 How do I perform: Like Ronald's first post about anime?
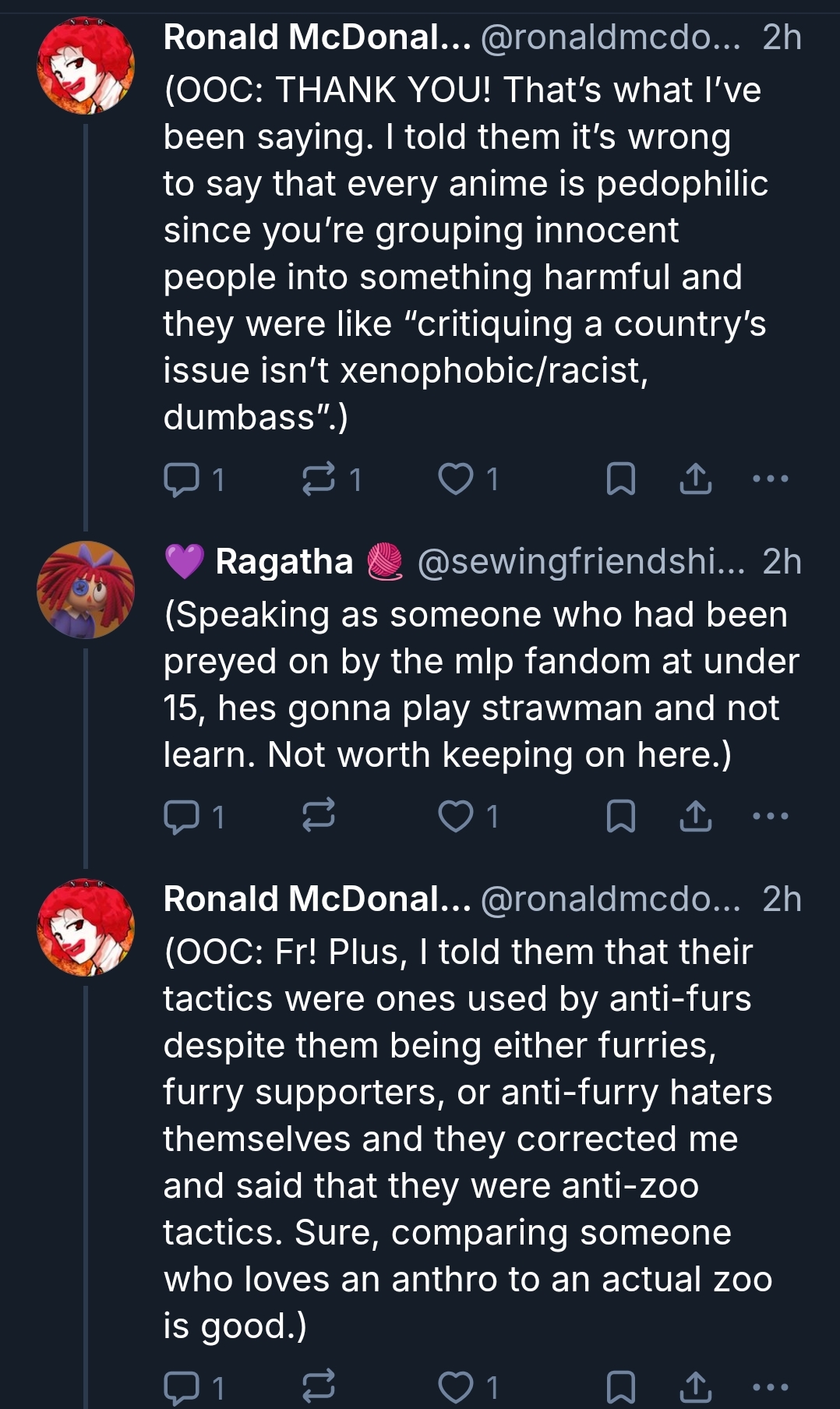tap(456, 479)
